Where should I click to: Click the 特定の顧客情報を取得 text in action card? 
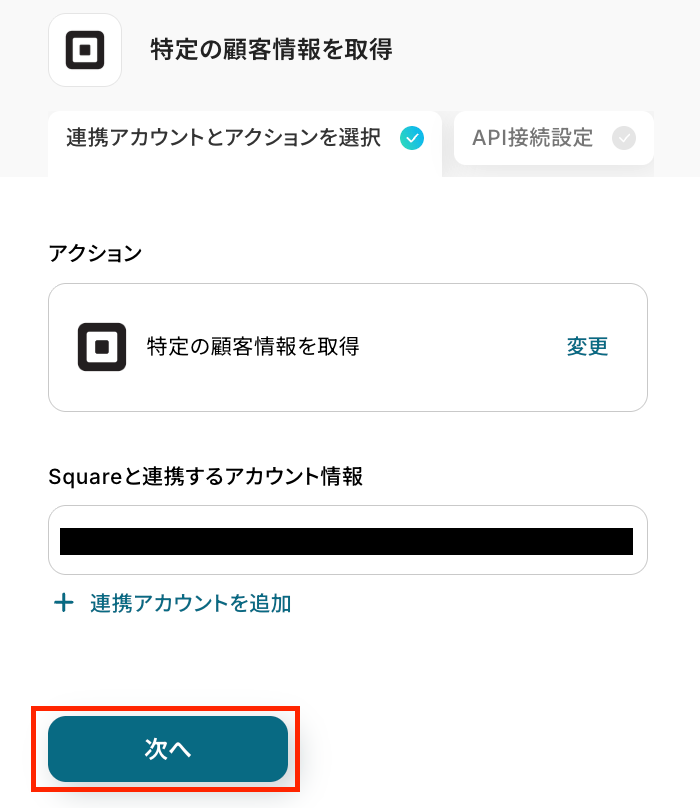pyautogui.click(x=253, y=347)
